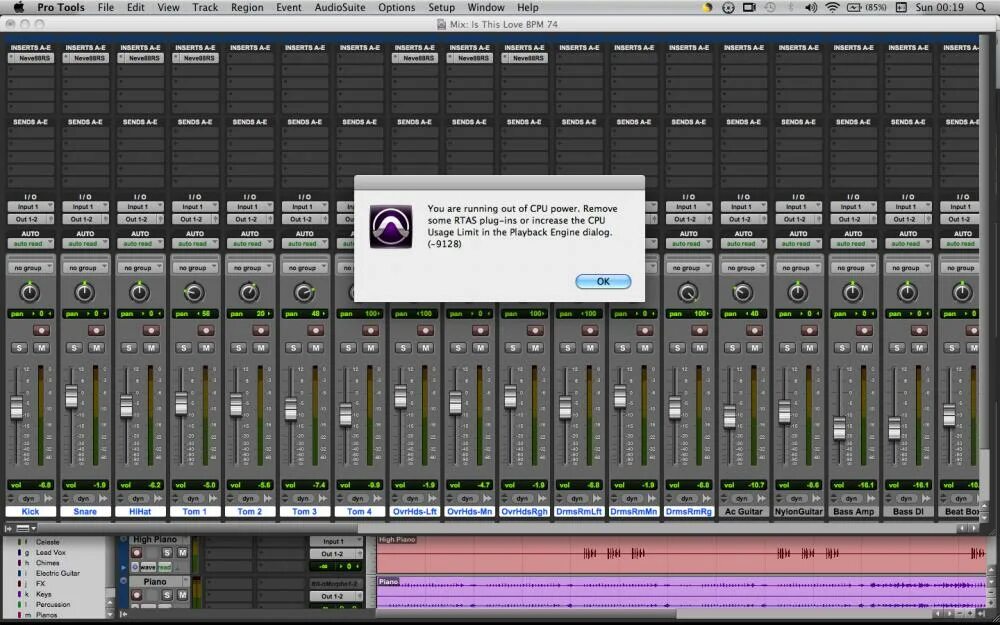The image size is (1000, 625).
Task: Arm record on the Snare track
Action: pyautogui.click(x=96, y=330)
